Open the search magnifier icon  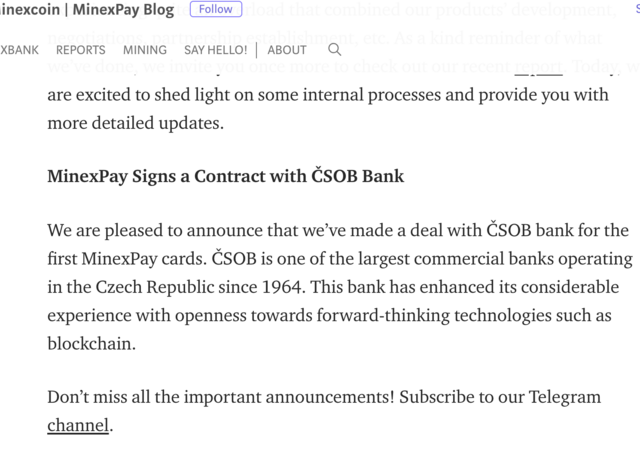click(x=334, y=50)
